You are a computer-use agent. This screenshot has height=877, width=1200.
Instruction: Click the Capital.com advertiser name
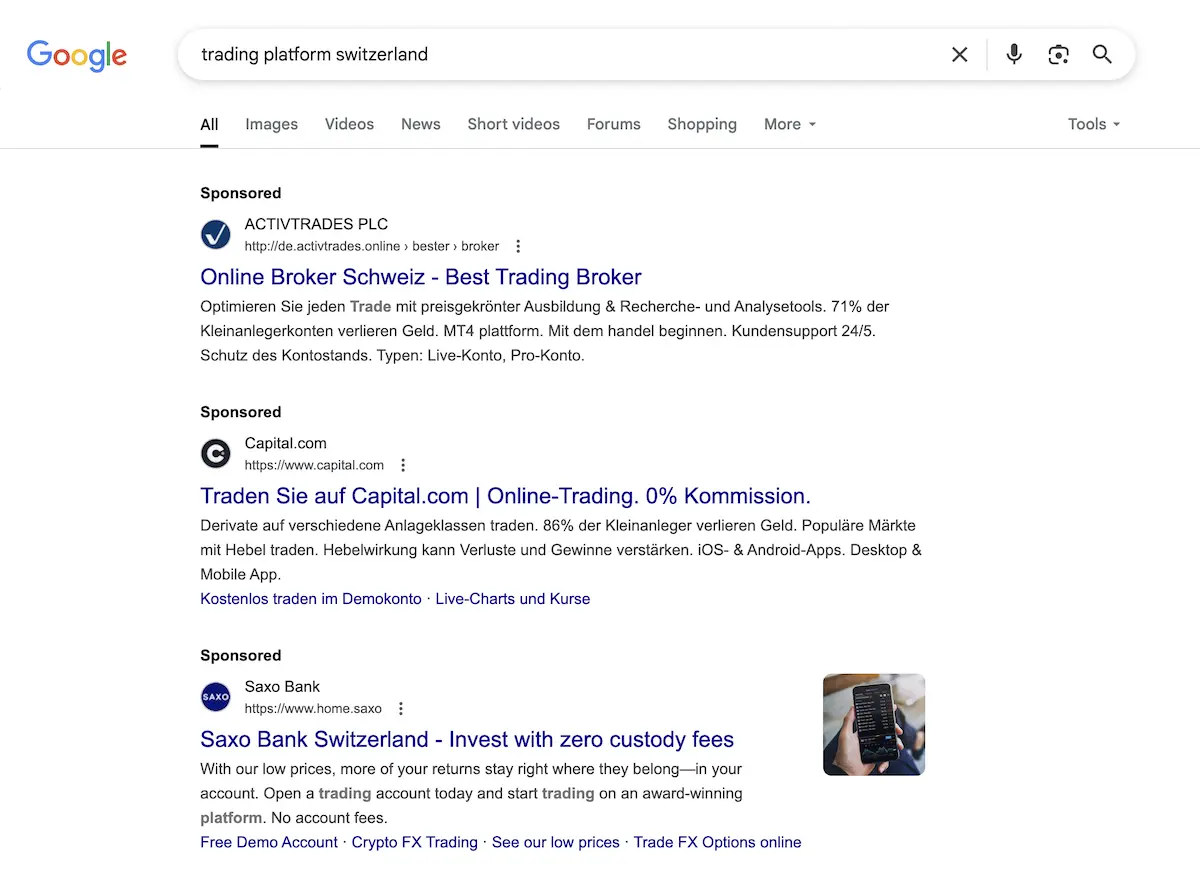click(286, 443)
